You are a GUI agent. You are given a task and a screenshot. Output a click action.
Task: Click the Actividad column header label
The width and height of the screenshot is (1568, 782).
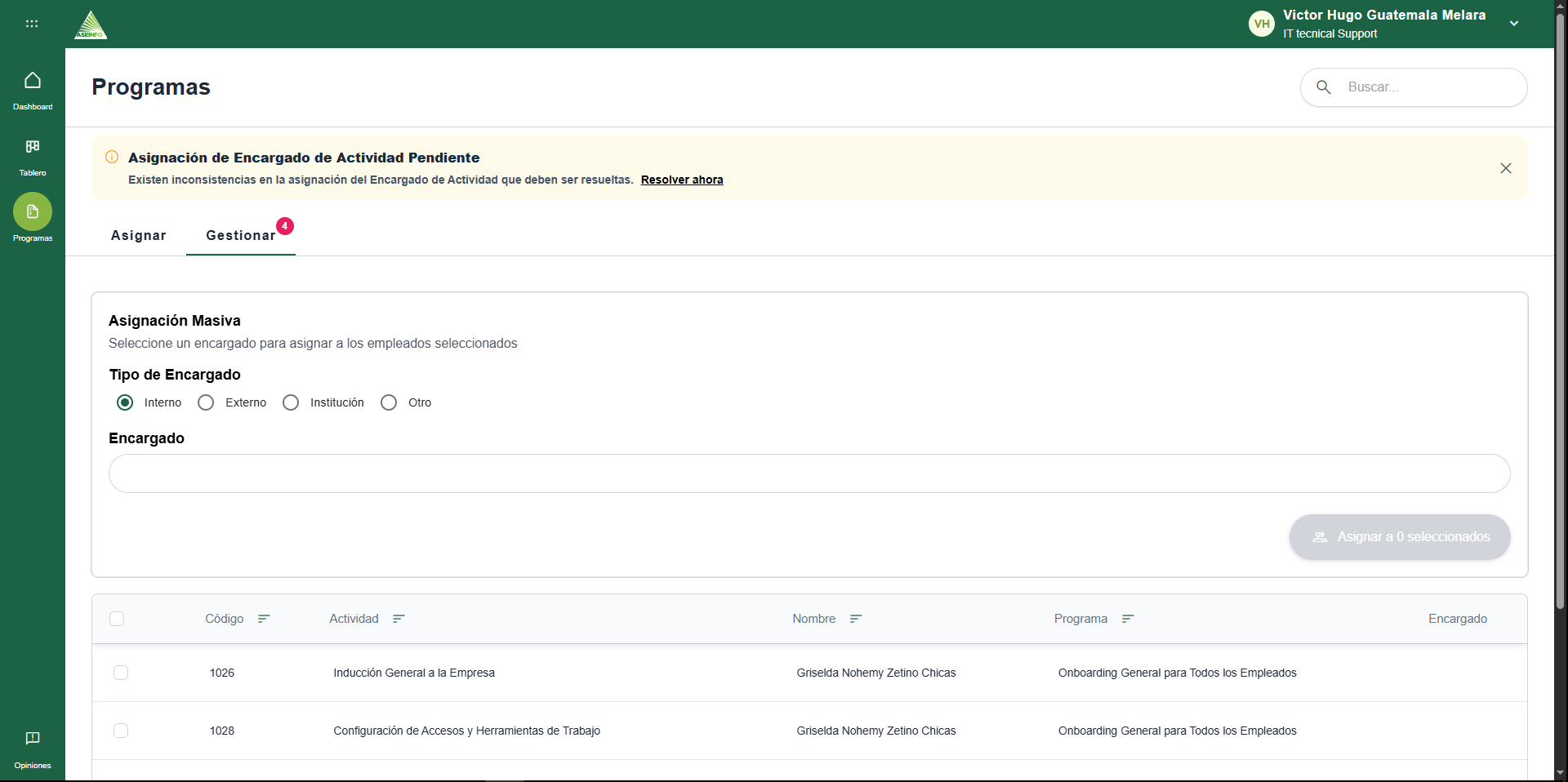354,619
